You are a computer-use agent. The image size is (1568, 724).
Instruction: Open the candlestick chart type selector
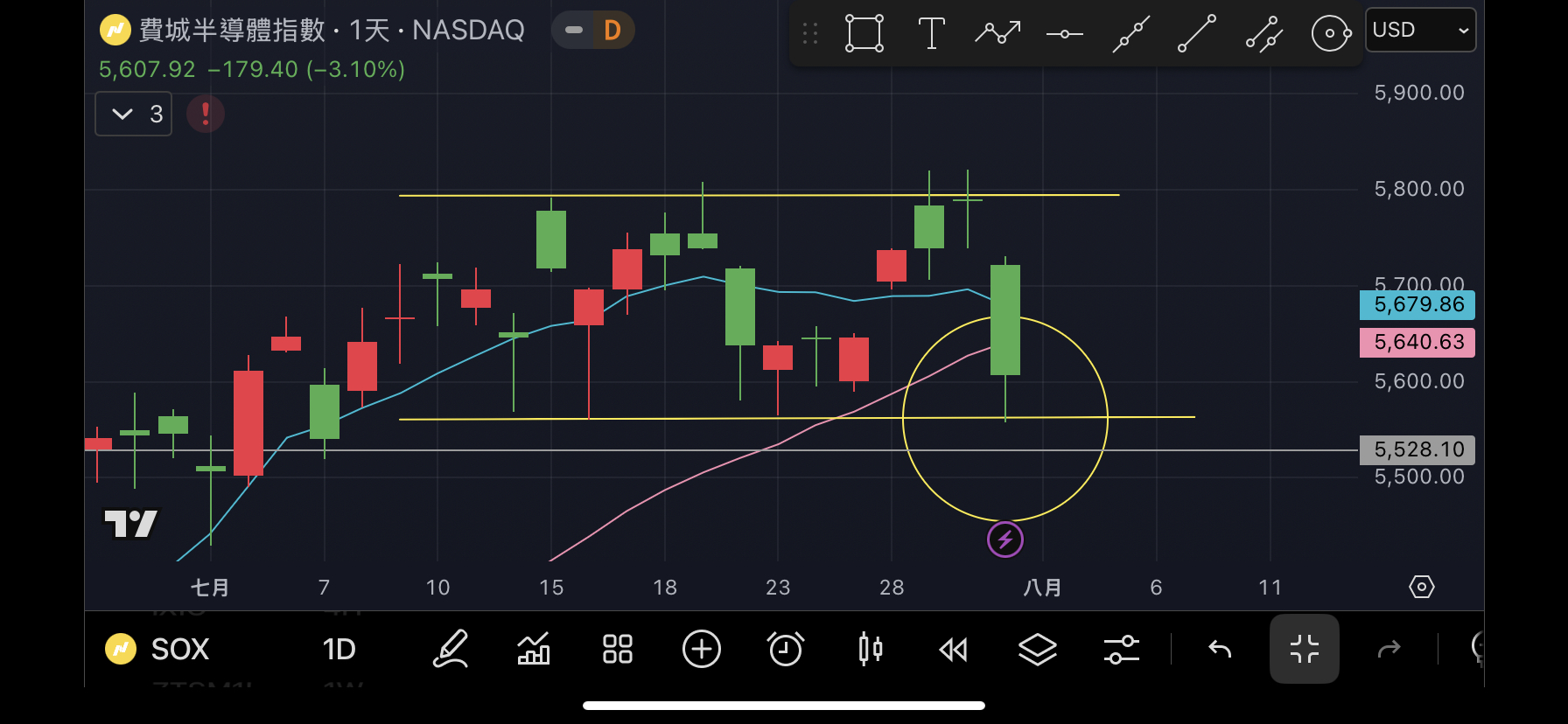(870, 650)
